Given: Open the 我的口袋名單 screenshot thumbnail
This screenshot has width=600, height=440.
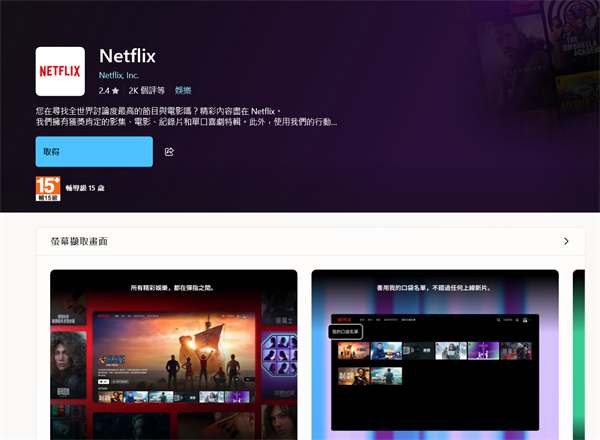Looking at the screenshot, I should tap(435, 355).
